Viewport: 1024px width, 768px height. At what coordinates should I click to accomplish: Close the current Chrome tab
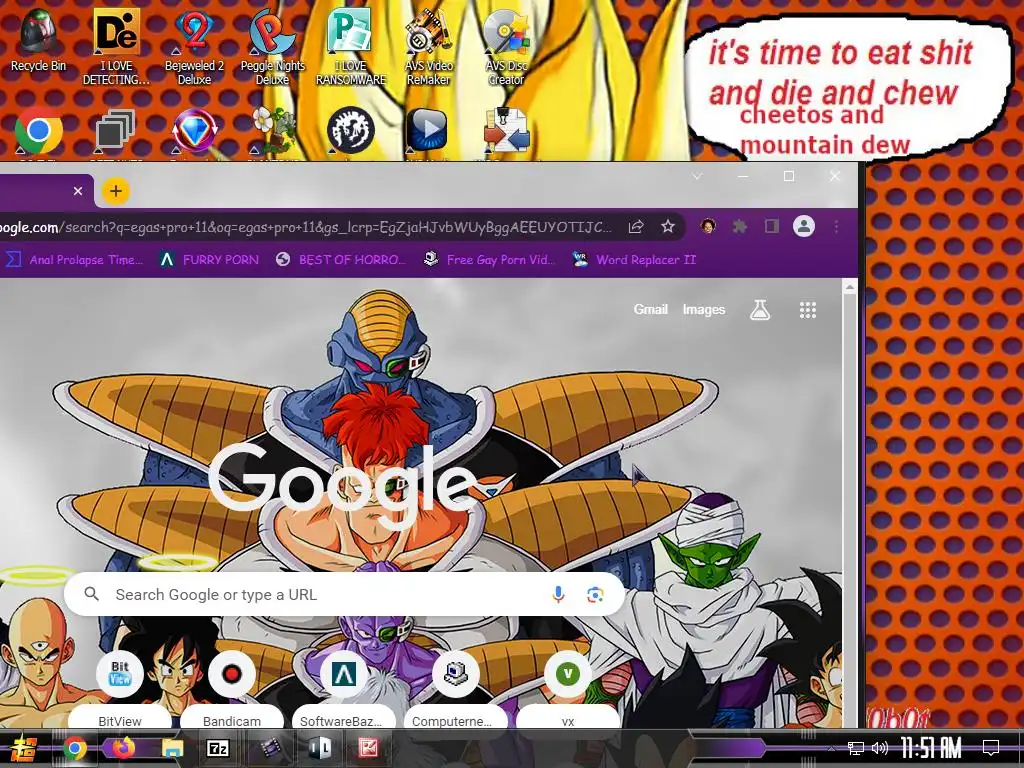[78, 191]
